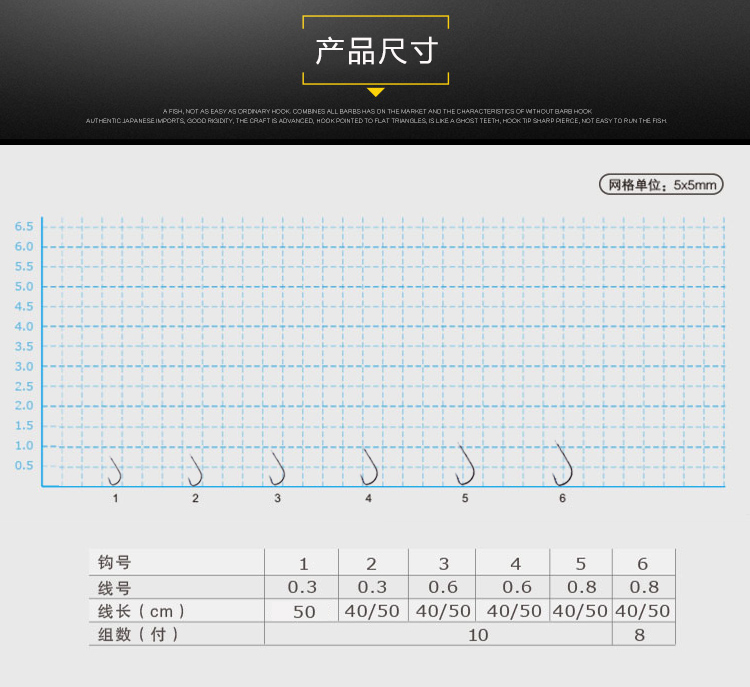750x687 pixels.
Task: Click the yellow triangle below the title
Action: tap(376, 91)
